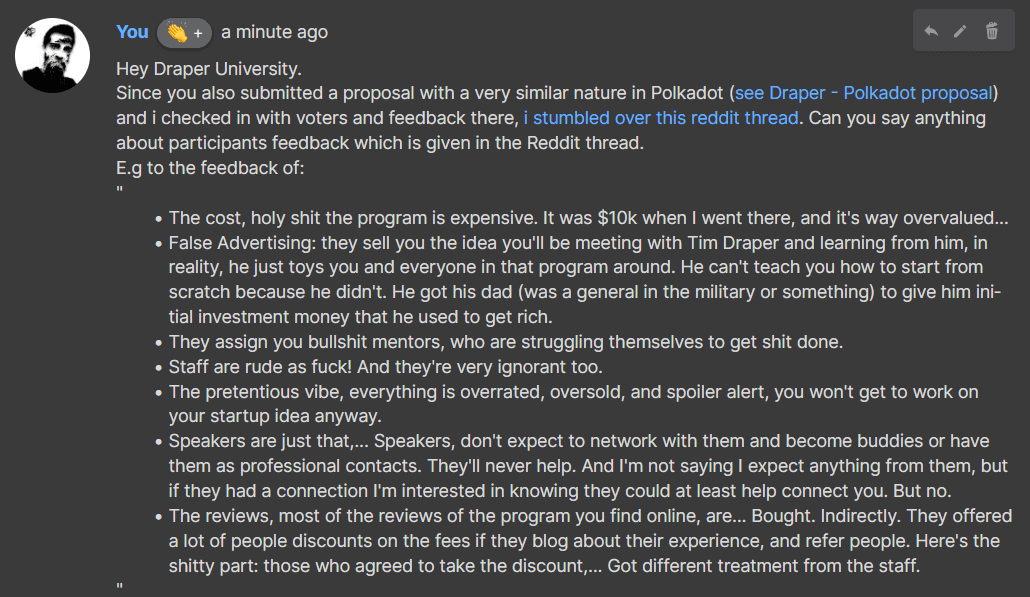Click the bullet about the $10k program cost
1030x597 pixels.
click(588, 218)
